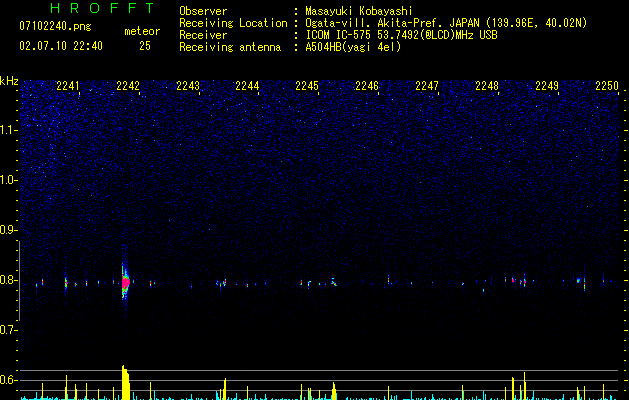Click the 2248 time marker
The height and width of the screenshot is (400, 629).
click(x=487, y=86)
